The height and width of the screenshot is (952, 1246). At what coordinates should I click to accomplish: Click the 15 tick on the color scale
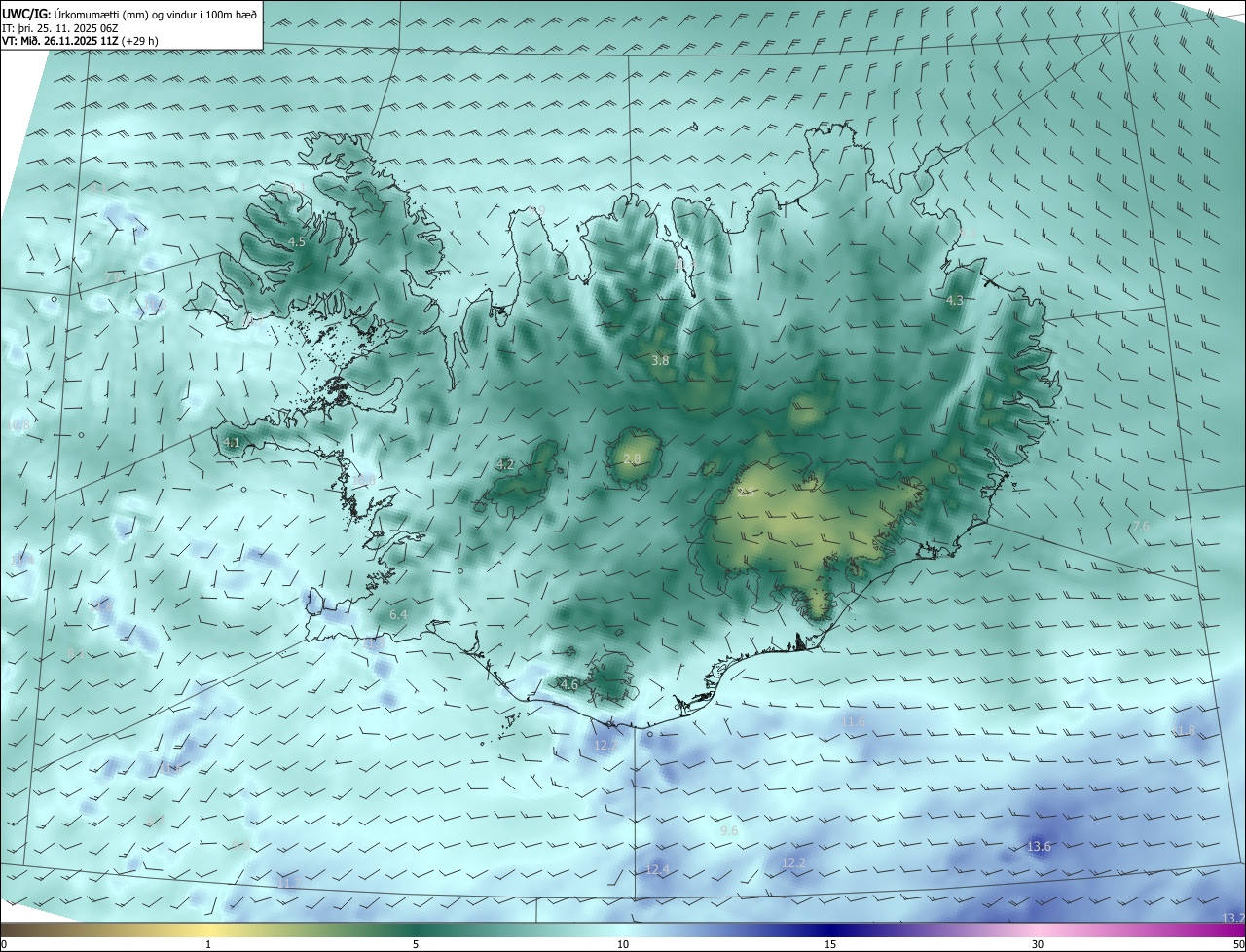pyautogui.click(x=830, y=944)
